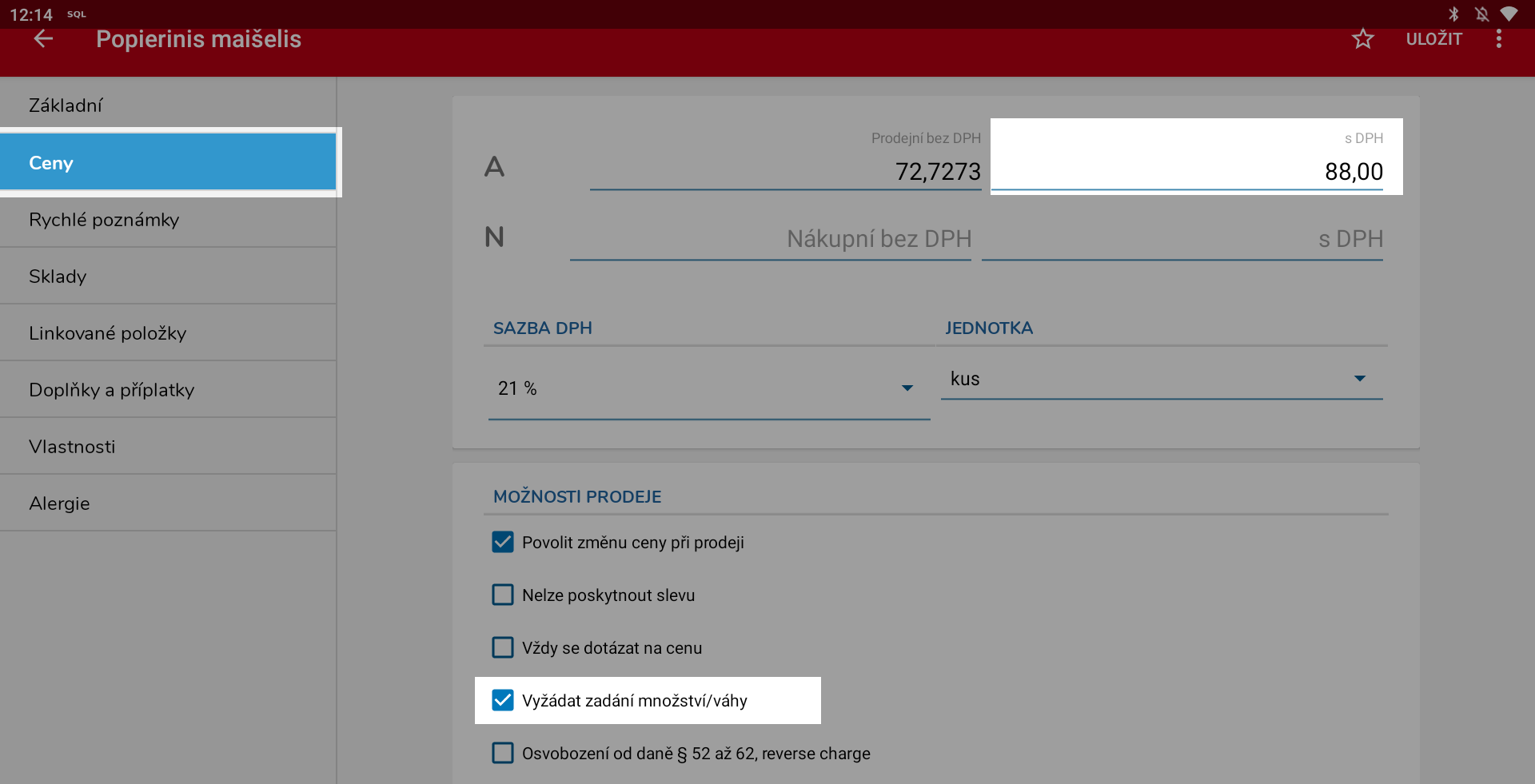Click the Nákupní bez DPH input field
The height and width of the screenshot is (784, 1535).
(x=770, y=239)
